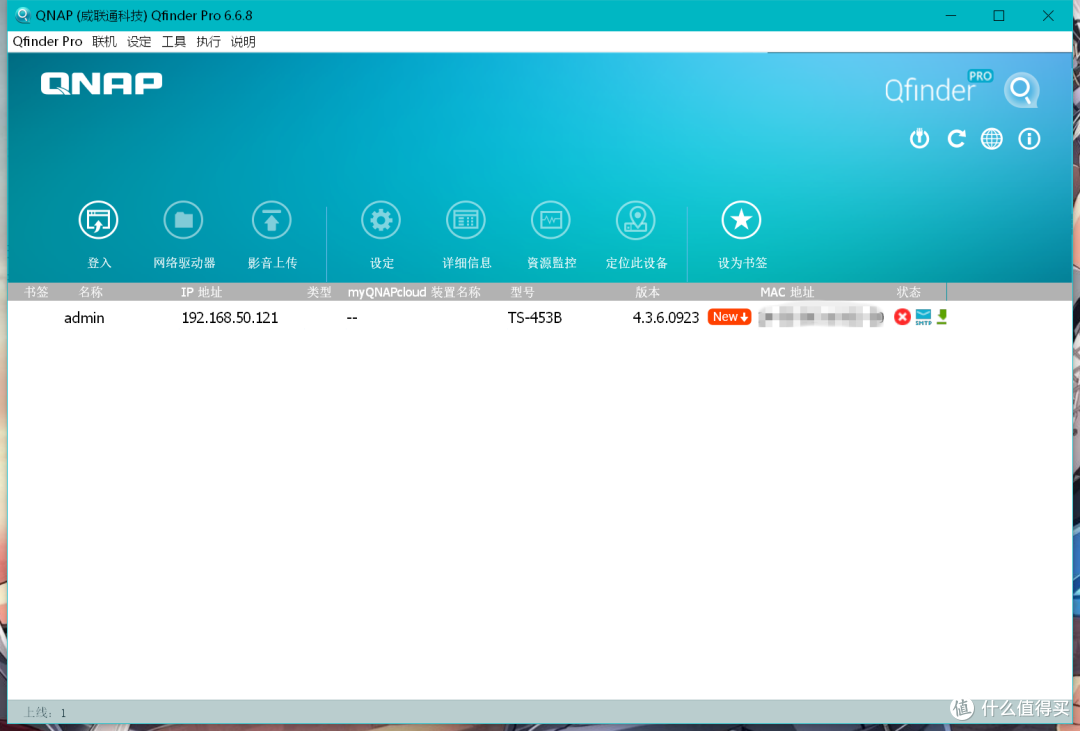Open the 工具 tools menu
This screenshot has width=1080, height=731.
[174, 41]
